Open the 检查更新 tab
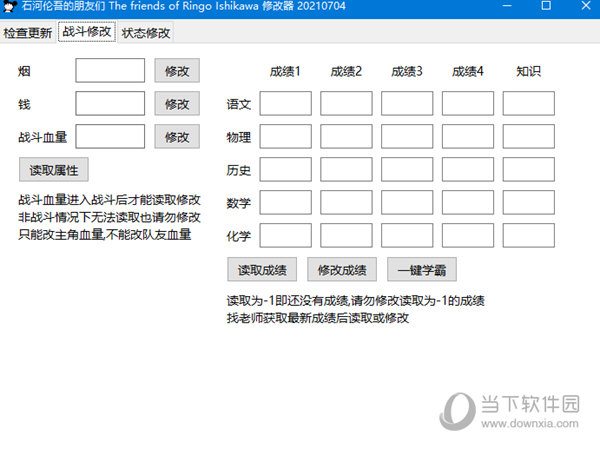600x449 pixels. (28, 33)
